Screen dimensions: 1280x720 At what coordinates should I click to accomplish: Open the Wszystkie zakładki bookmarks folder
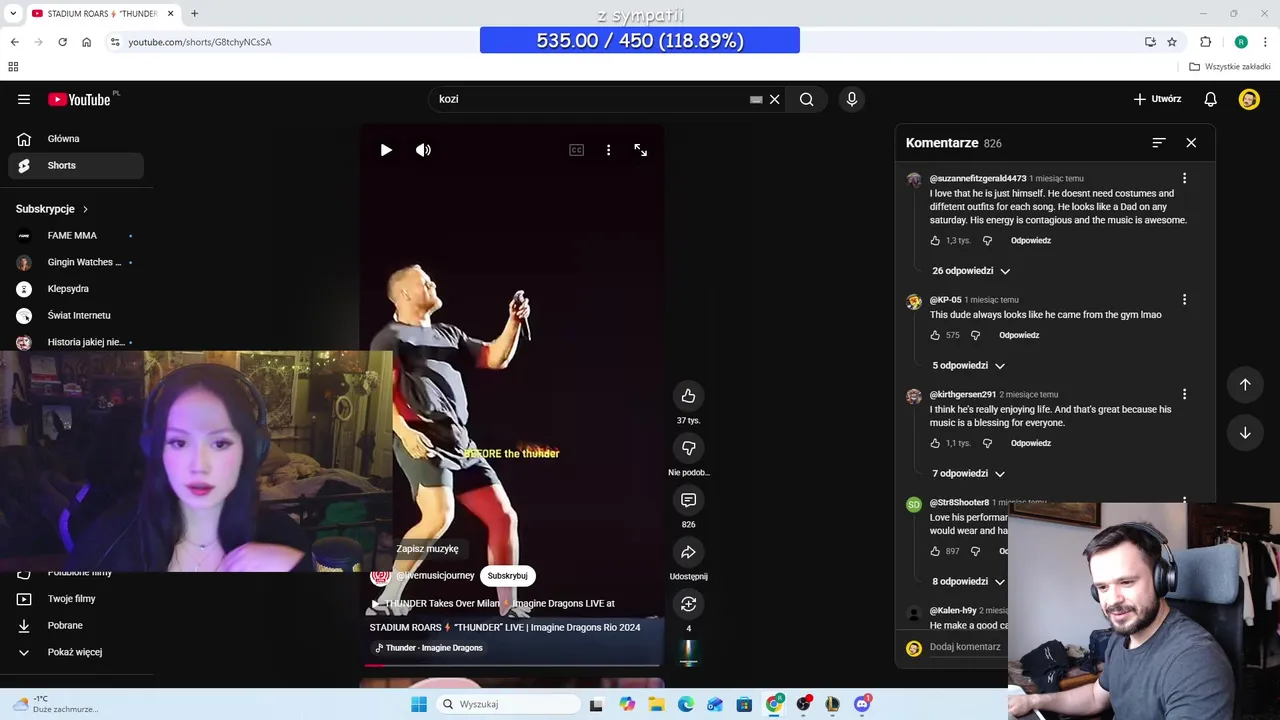click(x=1229, y=67)
